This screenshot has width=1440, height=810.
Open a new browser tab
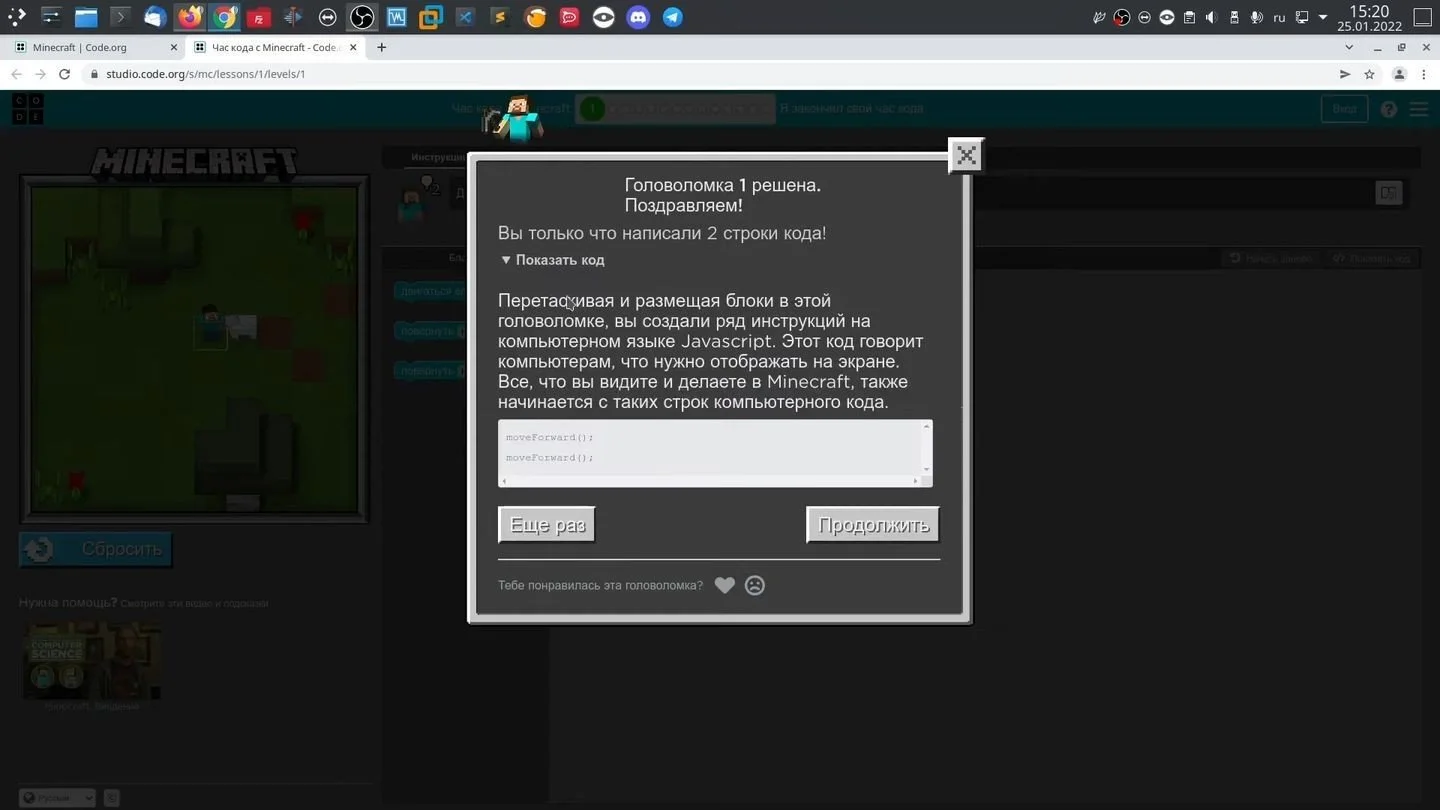coord(381,47)
